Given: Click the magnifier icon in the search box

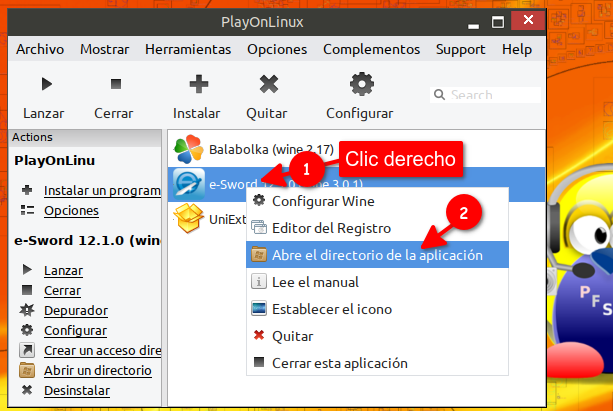Looking at the screenshot, I should click(439, 95).
